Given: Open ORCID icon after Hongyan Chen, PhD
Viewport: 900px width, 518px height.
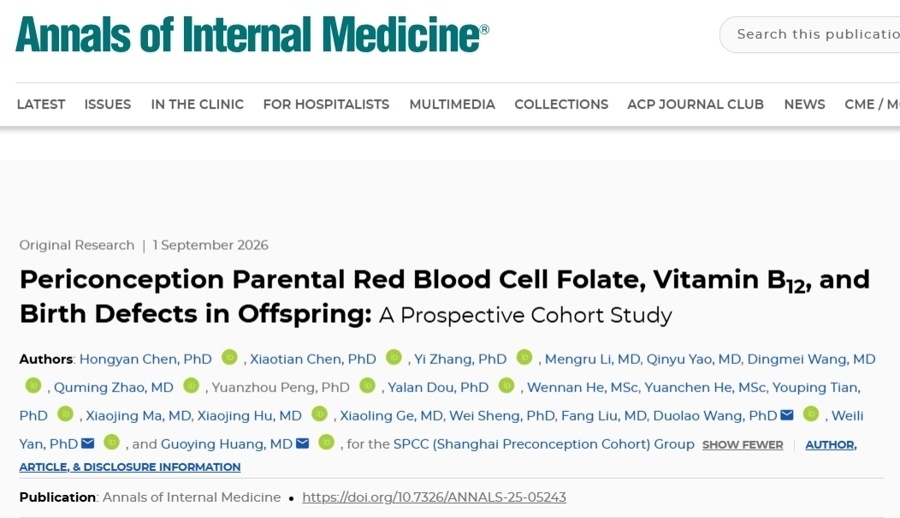Looking at the screenshot, I should 230,357.
